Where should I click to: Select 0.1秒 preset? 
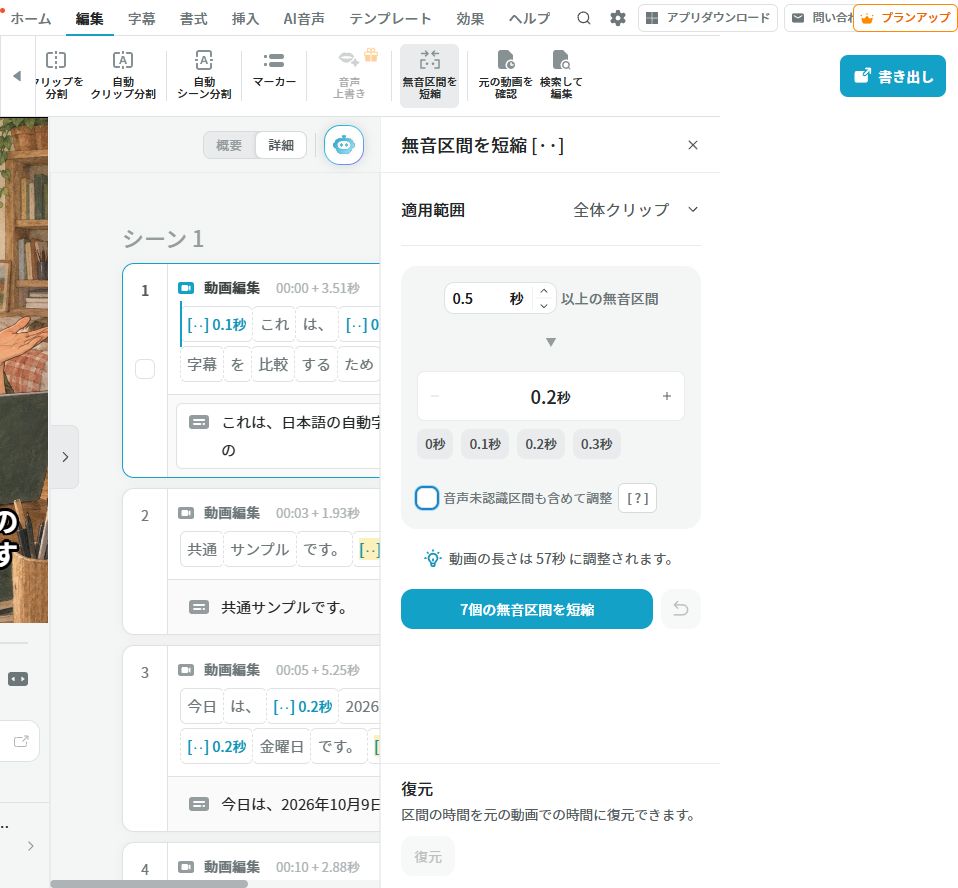pyautogui.click(x=485, y=444)
